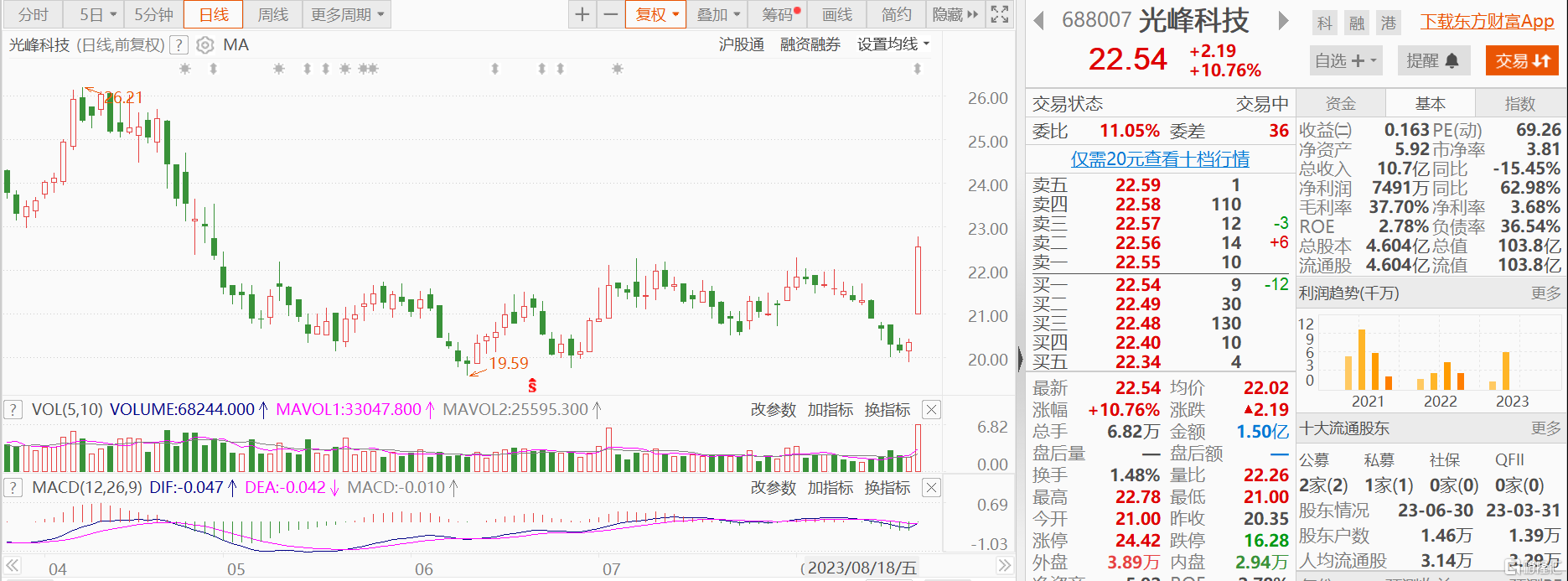Toggle 沪股通 overlay
Viewport: 1568px width, 581px height.
point(742,44)
